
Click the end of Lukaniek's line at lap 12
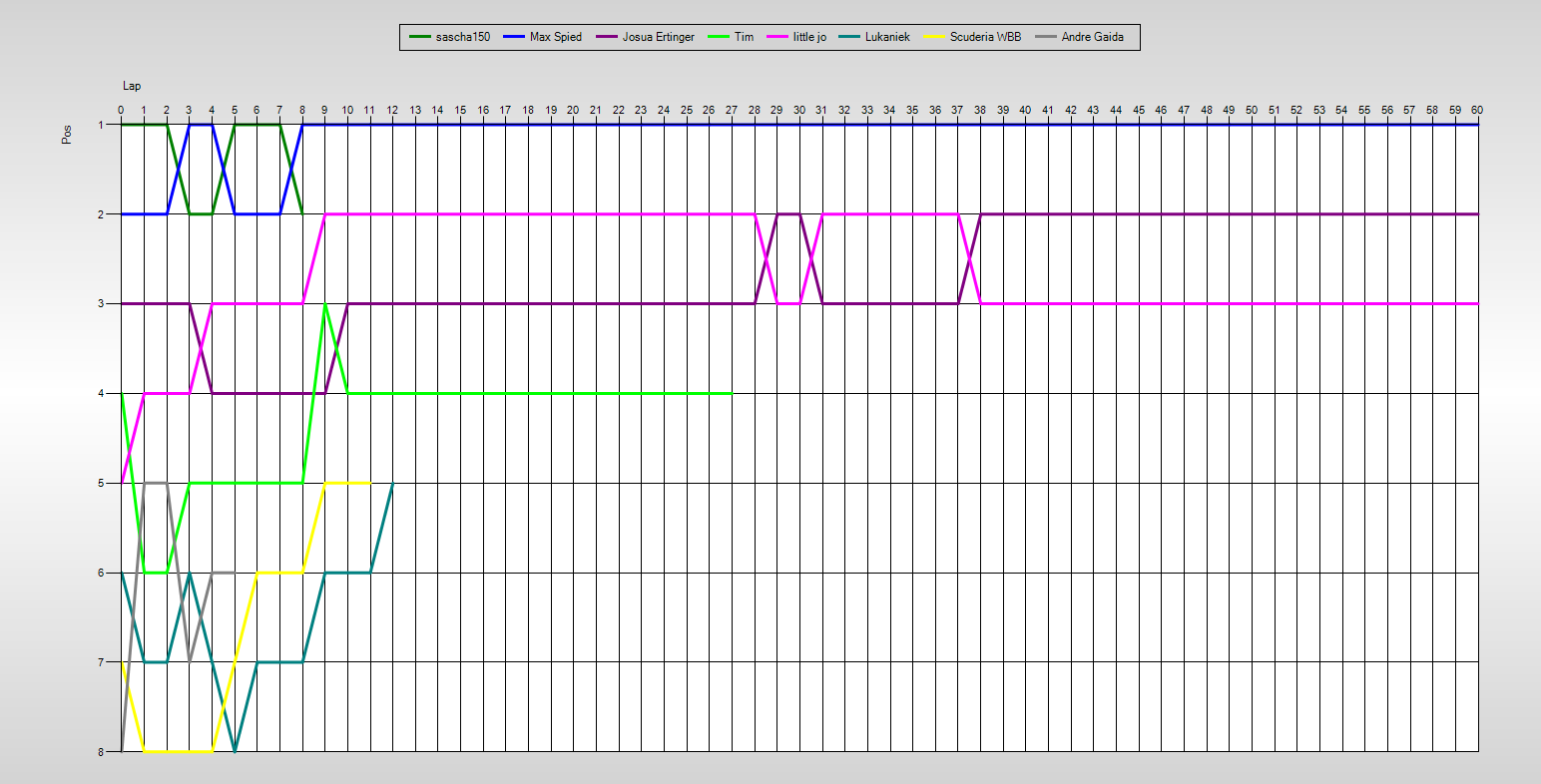click(392, 483)
